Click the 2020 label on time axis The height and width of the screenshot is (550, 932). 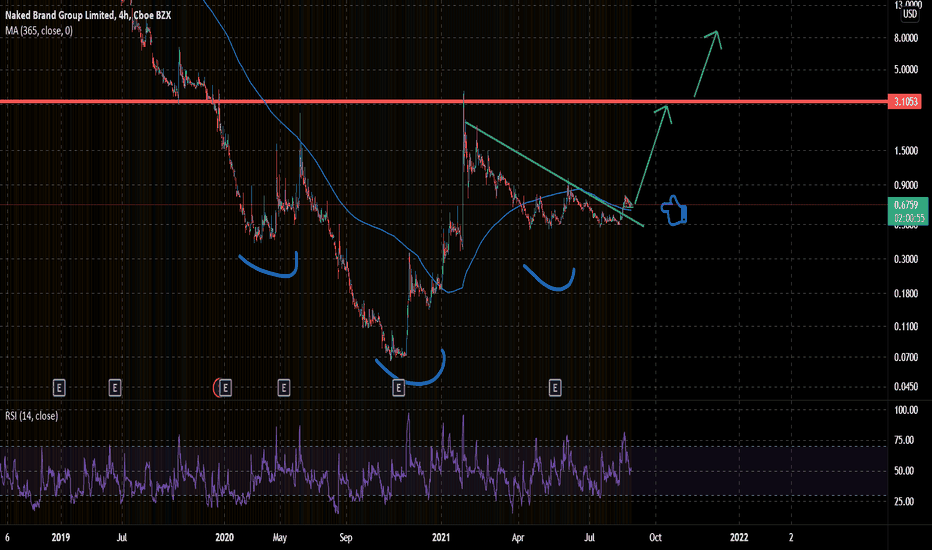tap(224, 538)
